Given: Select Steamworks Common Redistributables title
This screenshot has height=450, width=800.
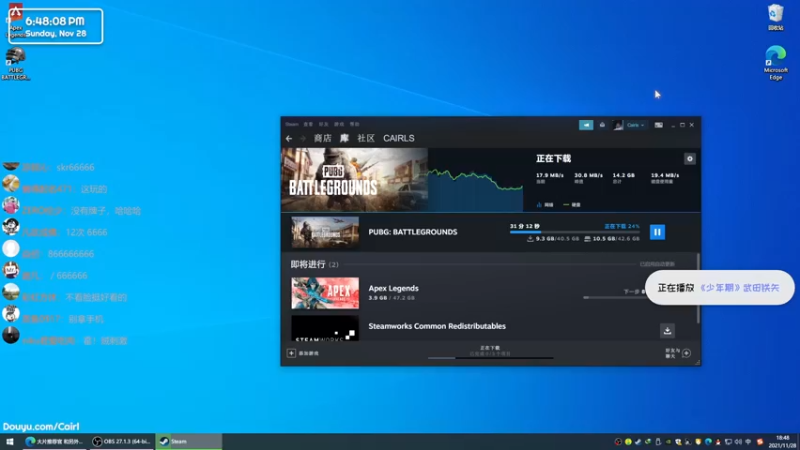Looking at the screenshot, I should coord(437,326).
